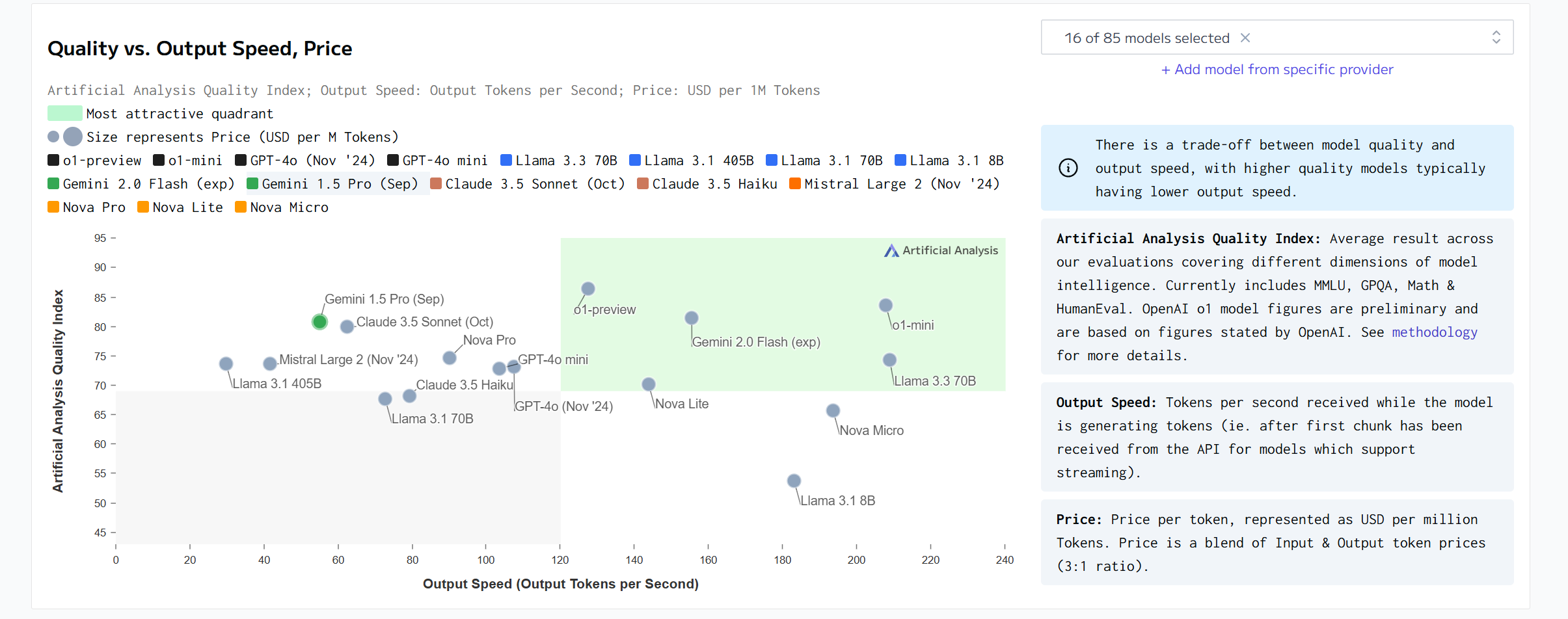1568x619 pixels.
Task: Toggle Nova Pro legend item
Action: pyautogui.click(x=87, y=207)
